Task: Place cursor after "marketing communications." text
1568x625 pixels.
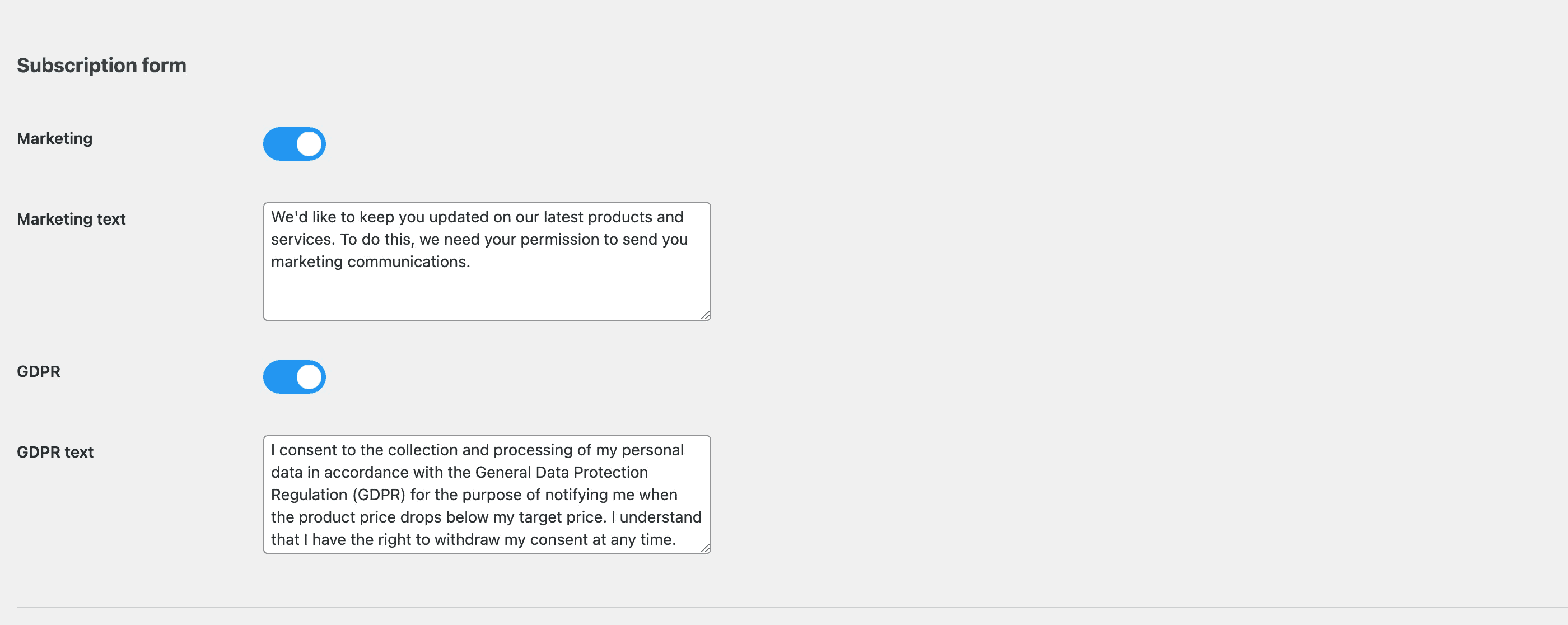Action: (x=471, y=262)
